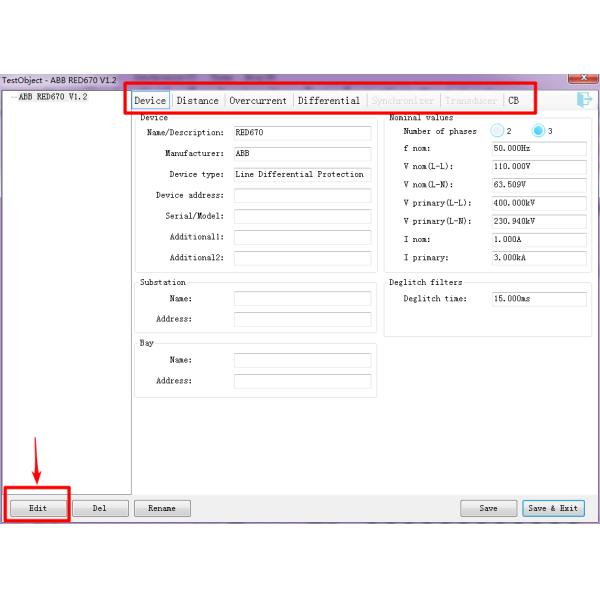Click the "Nominal values" group title
This screenshot has height=600, width=600.
(x=421, y=118)
